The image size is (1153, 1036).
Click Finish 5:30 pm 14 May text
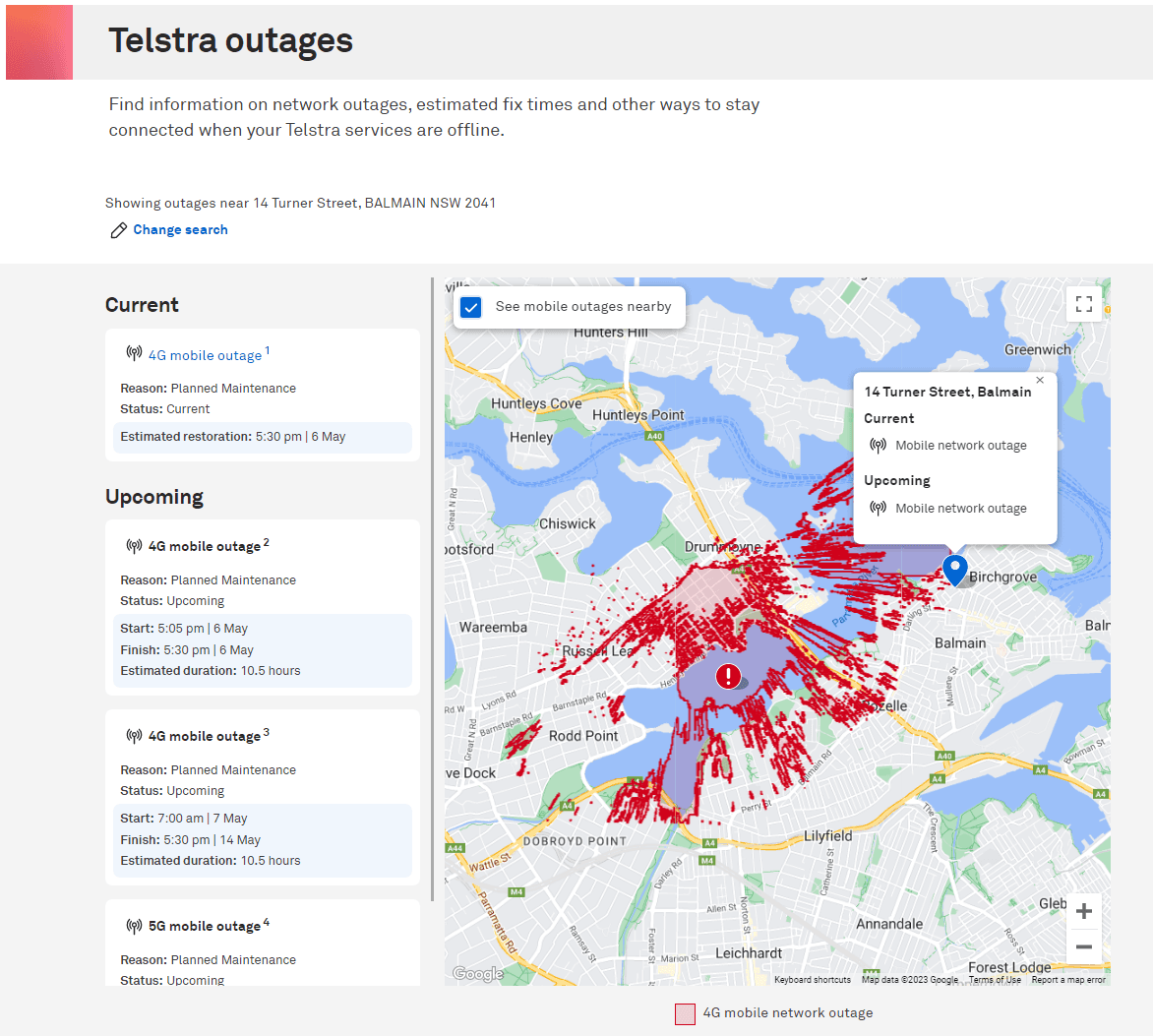click(191, 839)
